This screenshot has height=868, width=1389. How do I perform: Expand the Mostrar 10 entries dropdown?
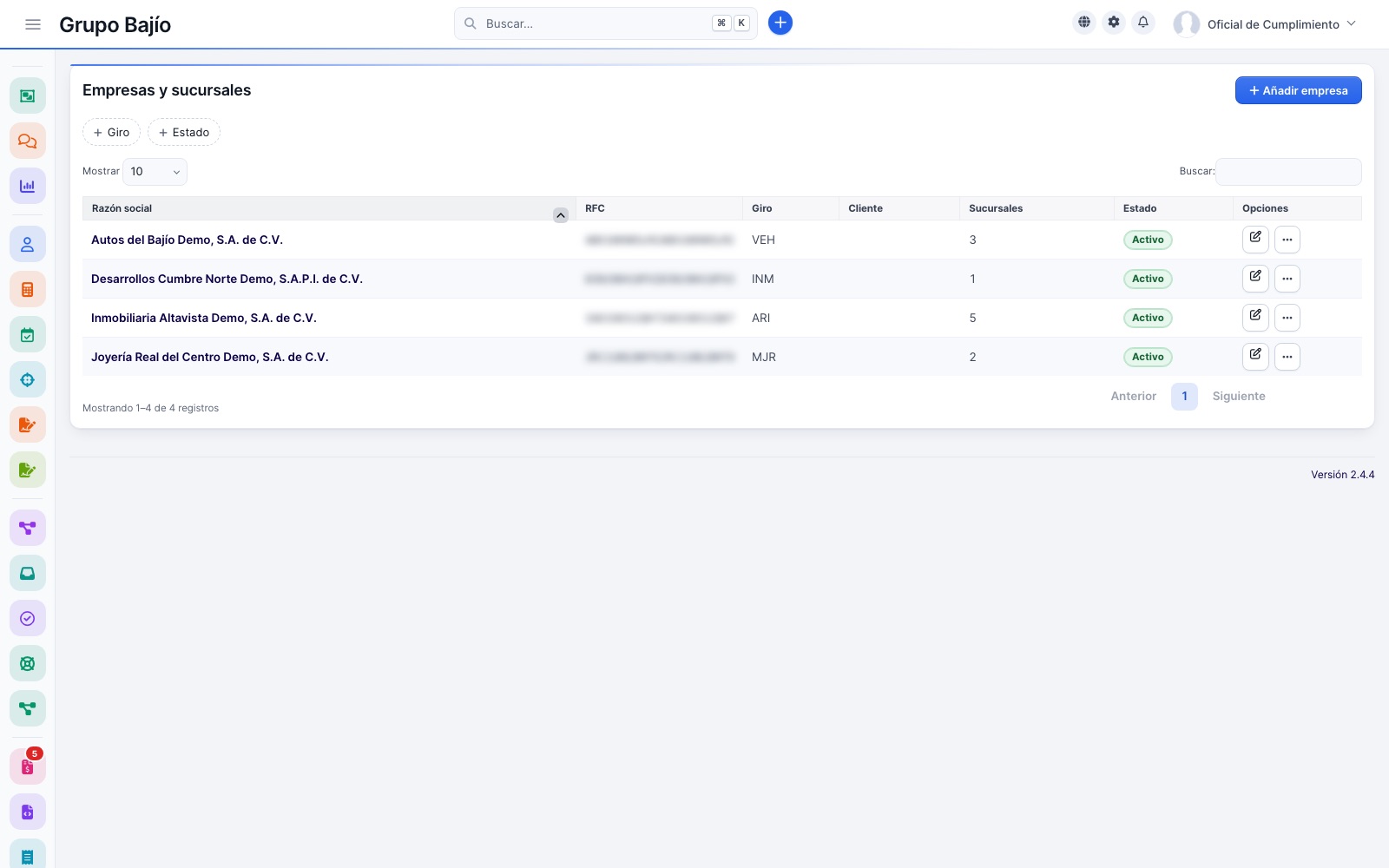pyautogui.click(x=155, y=172)
